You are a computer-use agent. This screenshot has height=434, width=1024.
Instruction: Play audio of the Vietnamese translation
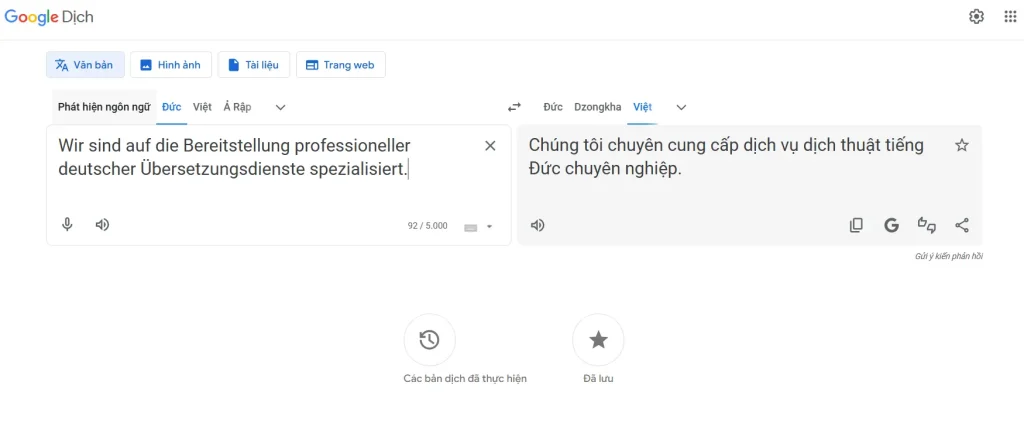coord(538,225)
